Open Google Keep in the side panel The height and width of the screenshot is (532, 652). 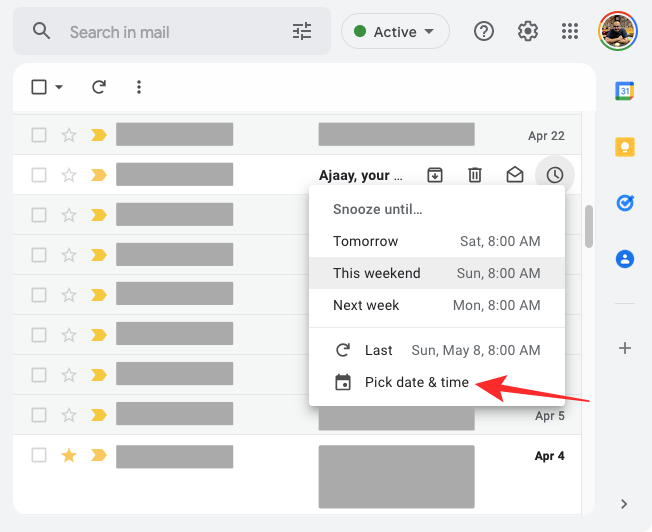point(625,147)
